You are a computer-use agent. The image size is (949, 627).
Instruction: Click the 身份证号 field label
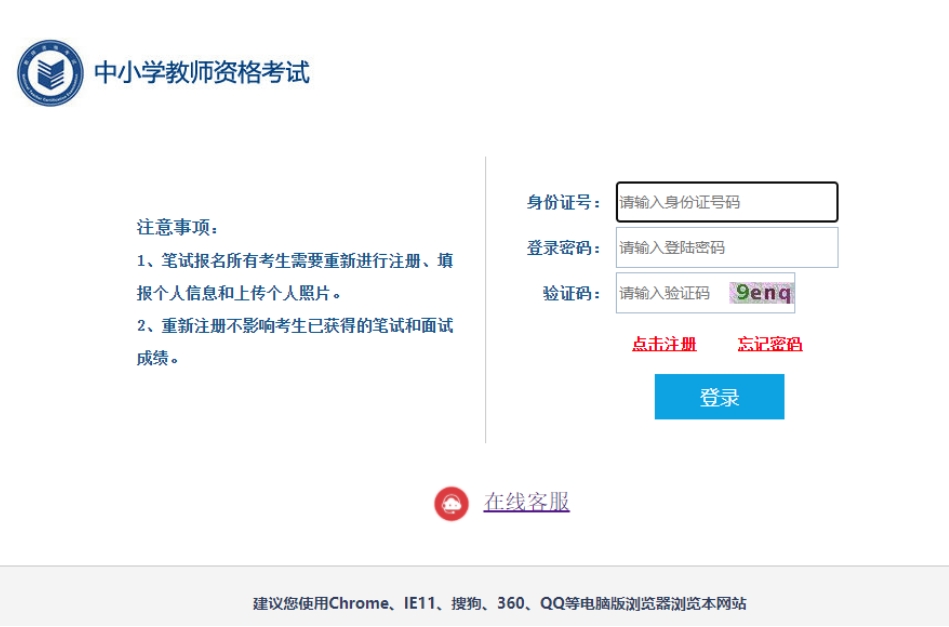564,203
